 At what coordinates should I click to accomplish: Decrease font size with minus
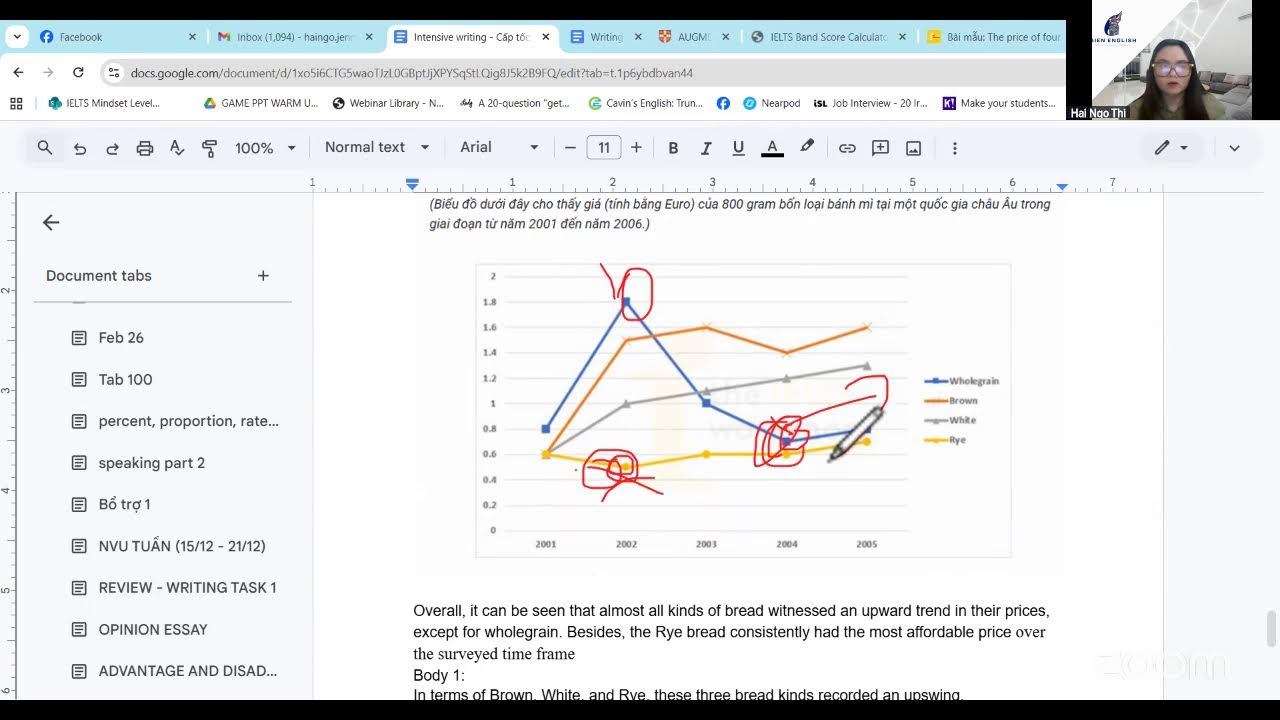(570, 148)
